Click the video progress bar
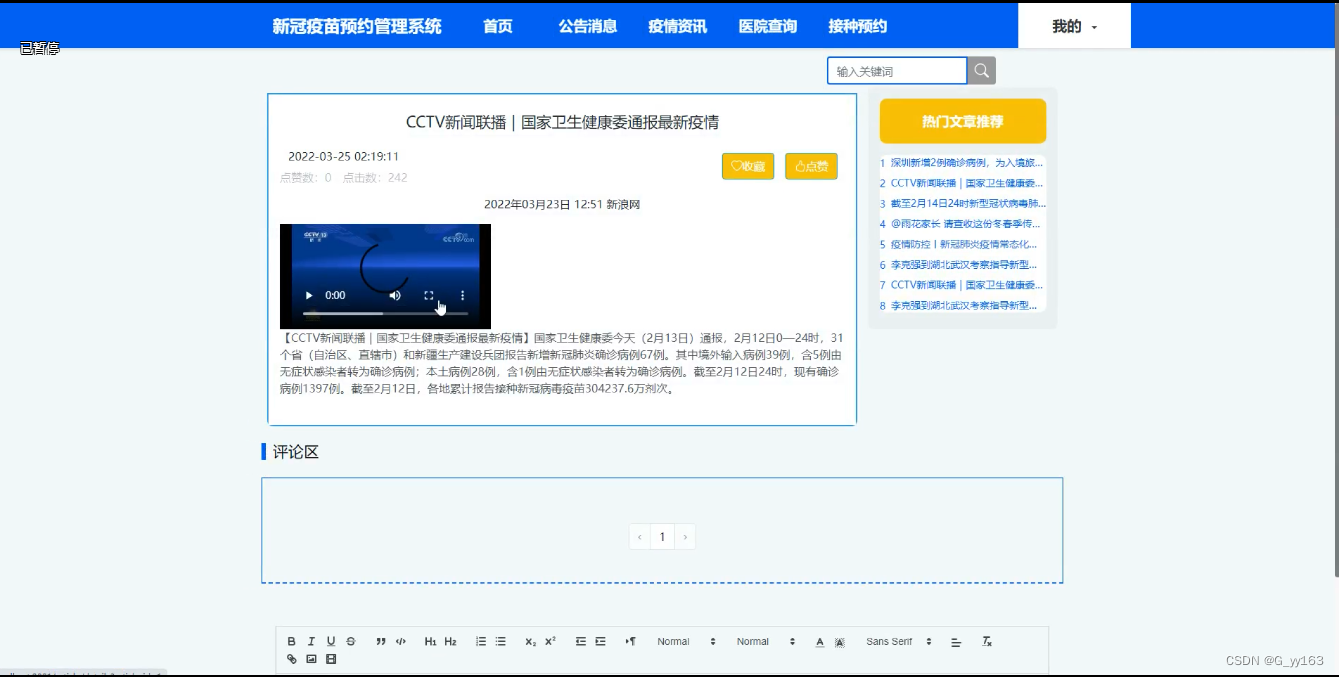Screen dimensions: 1339x677 click(385, 314)
